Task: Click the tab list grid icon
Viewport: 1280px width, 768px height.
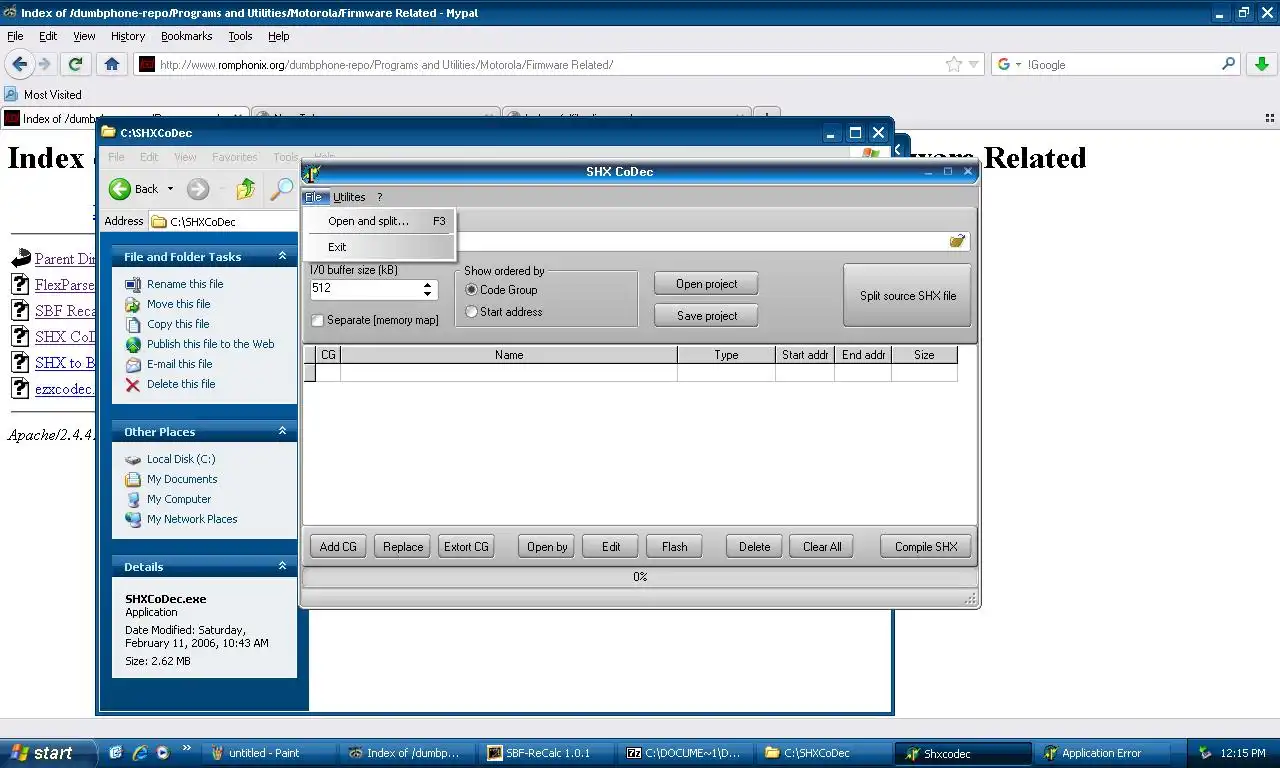Action: 1270,118
